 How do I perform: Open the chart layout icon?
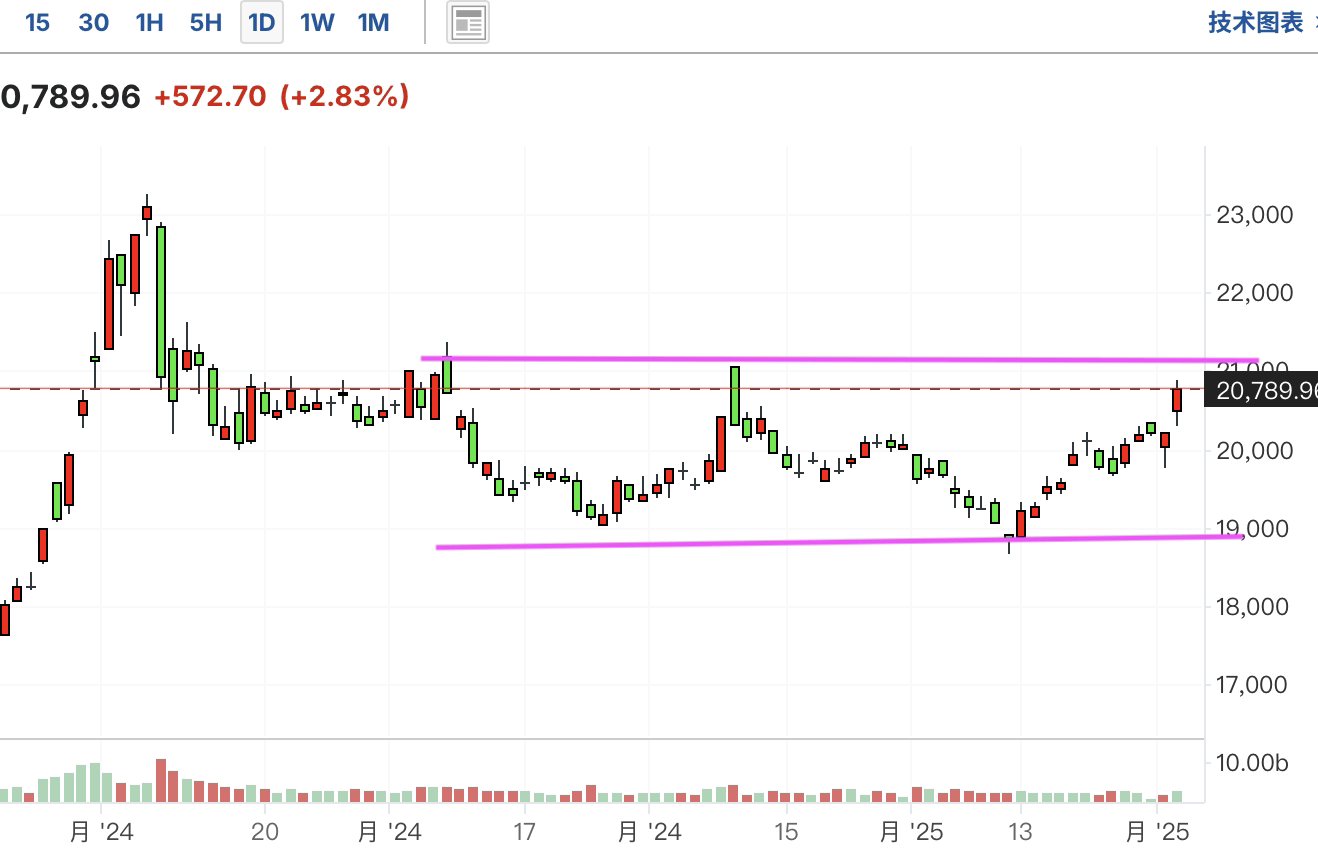coord(467,22)
